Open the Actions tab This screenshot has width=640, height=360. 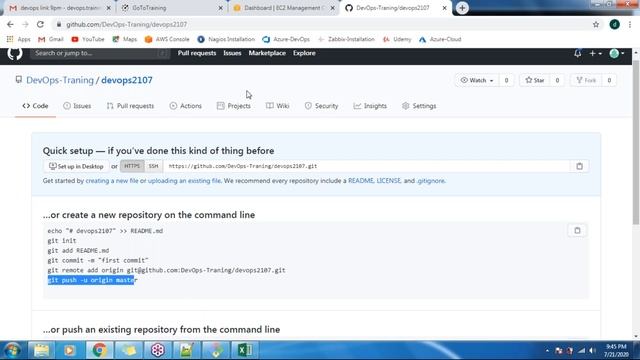[x=186, y=106]
